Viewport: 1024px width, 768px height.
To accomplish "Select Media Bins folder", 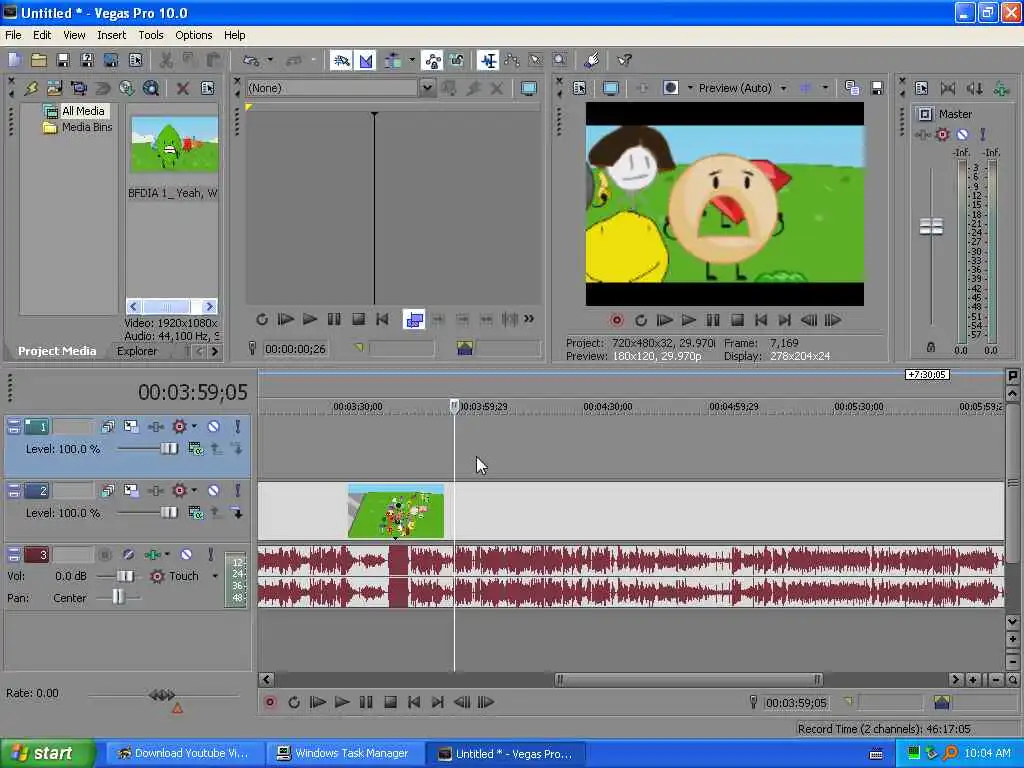I will [87, 127].
